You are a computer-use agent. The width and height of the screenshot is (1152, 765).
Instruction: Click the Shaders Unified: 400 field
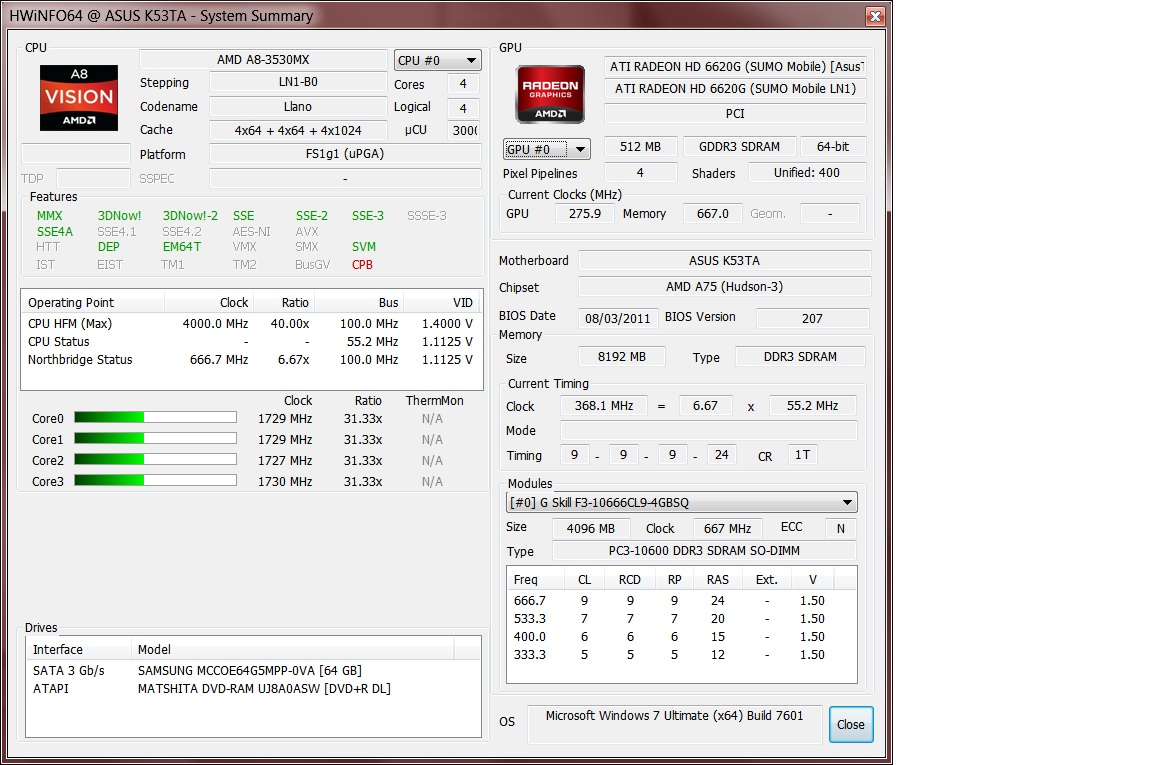point(807,173)
